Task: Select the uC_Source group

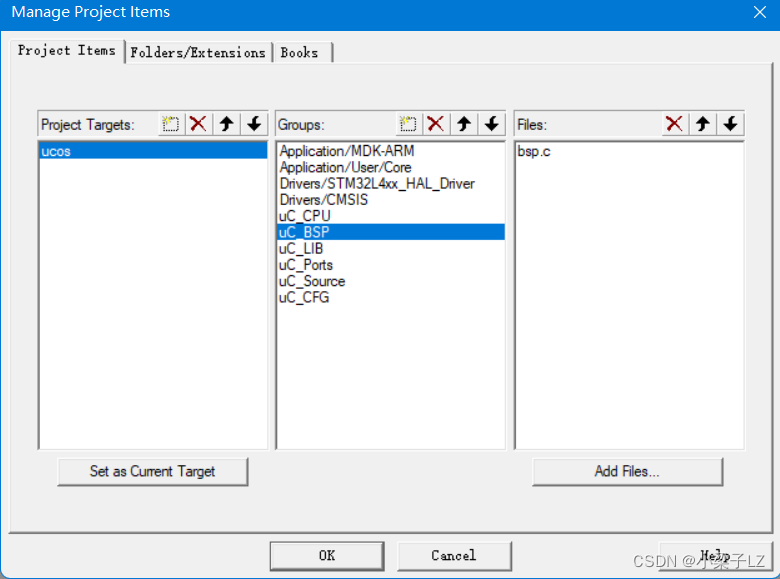Action: click(x=390, y=281)
